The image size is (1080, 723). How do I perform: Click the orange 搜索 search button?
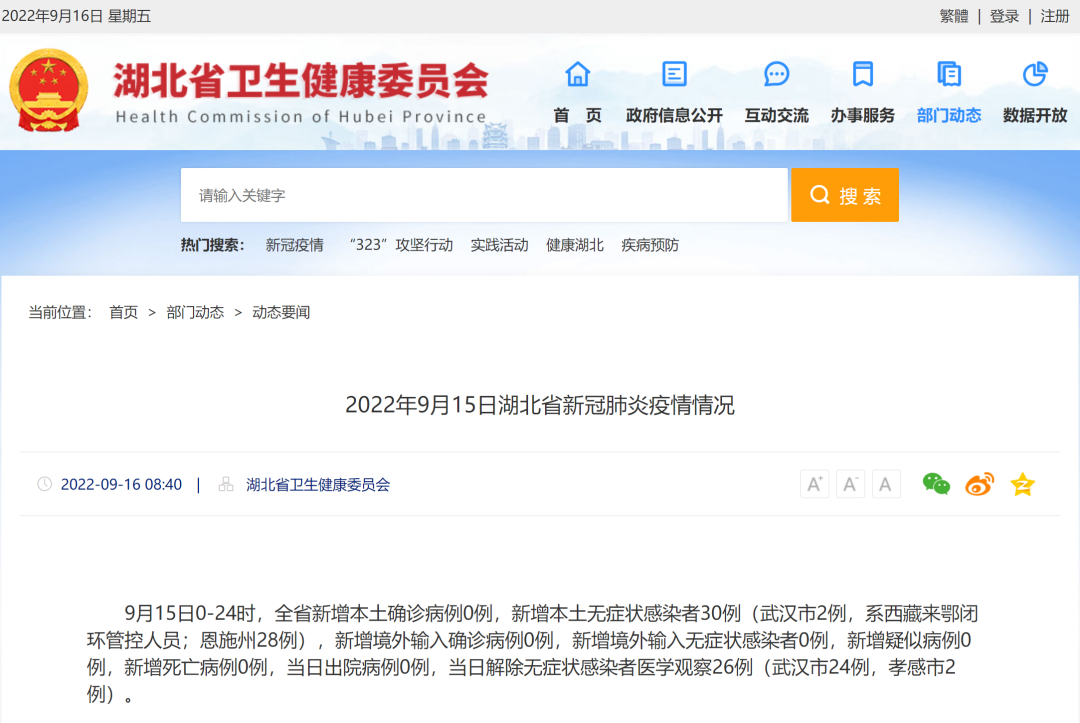click(x=845, y=195)
